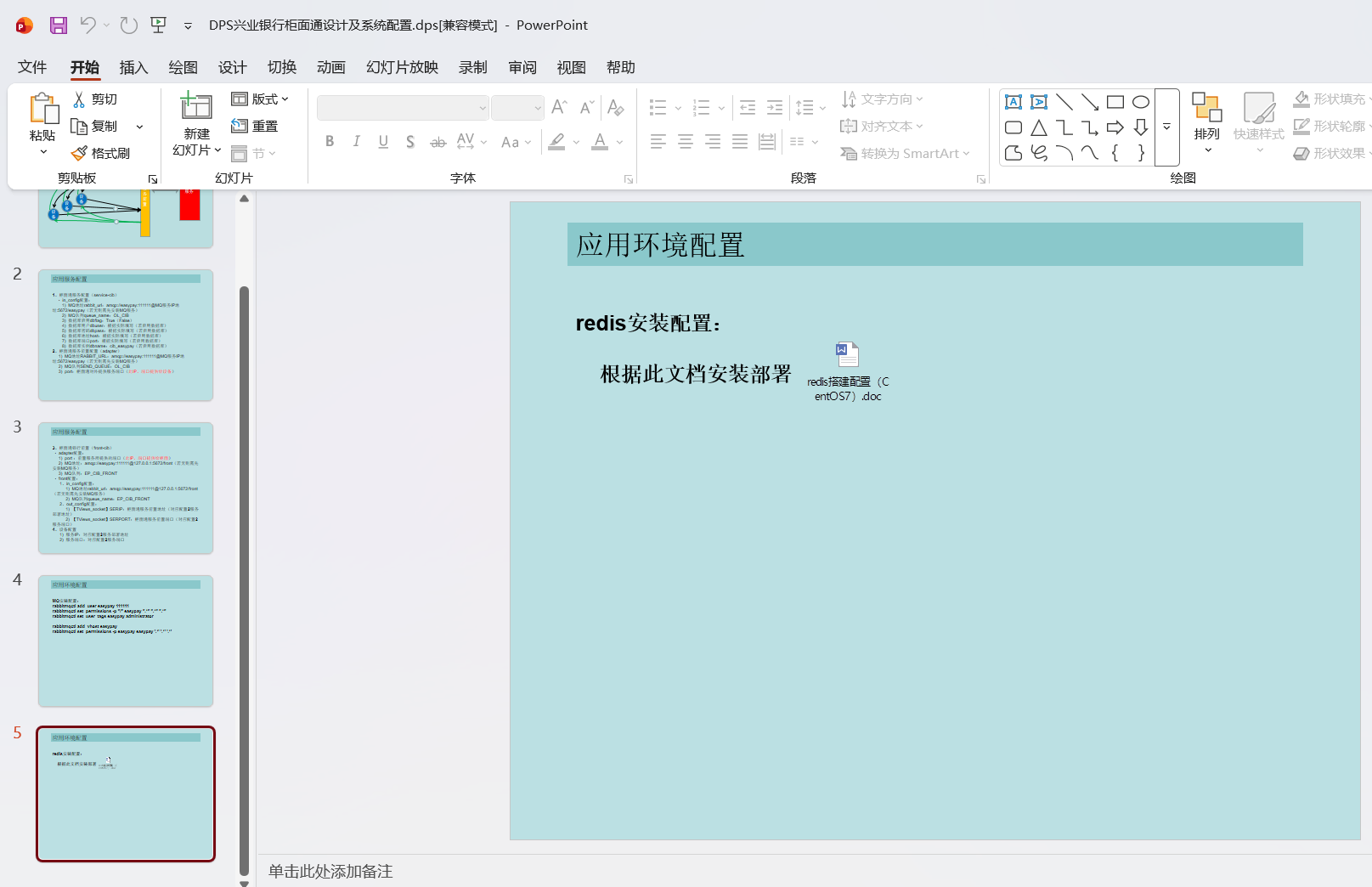
Task: Save the presentation with the disk icon
Action: pos(59,25)
